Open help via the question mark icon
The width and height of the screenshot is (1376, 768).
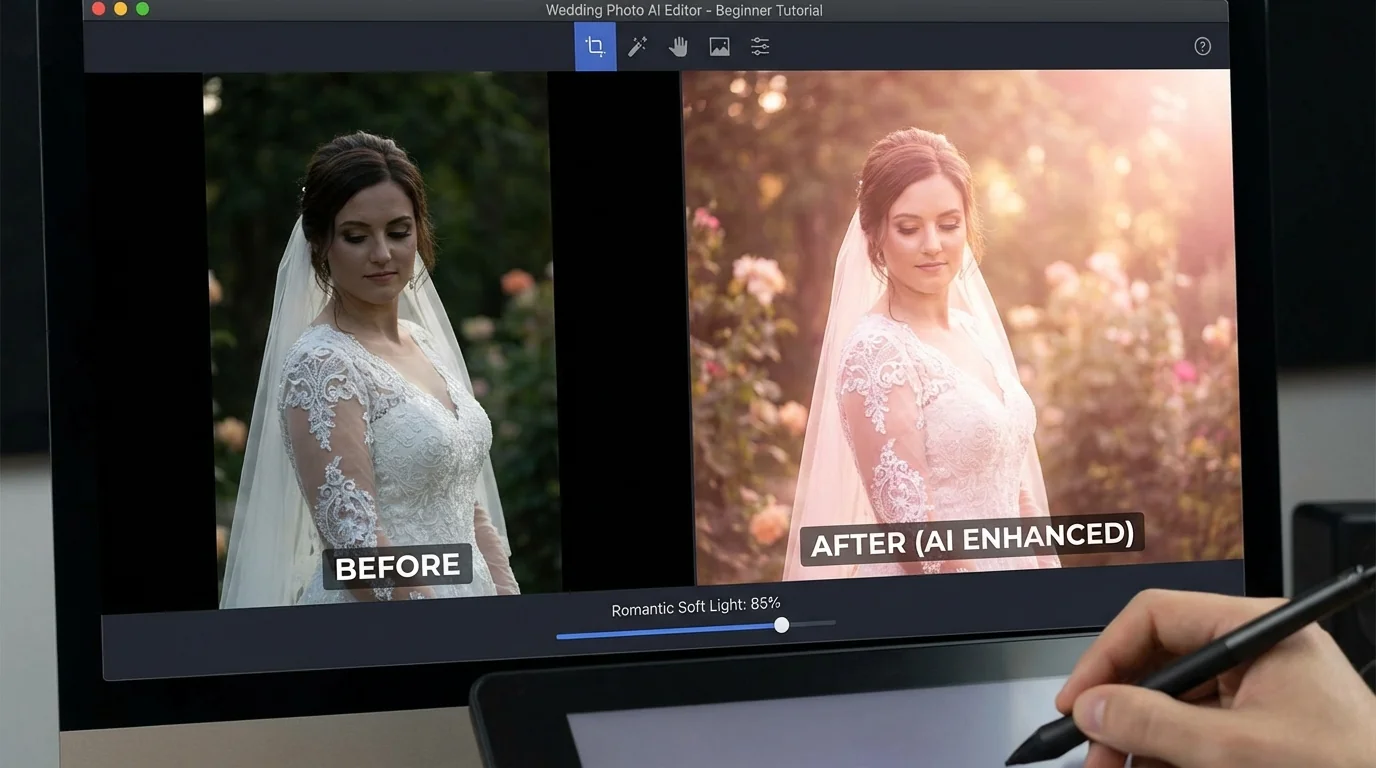(x=1202, y=47)
